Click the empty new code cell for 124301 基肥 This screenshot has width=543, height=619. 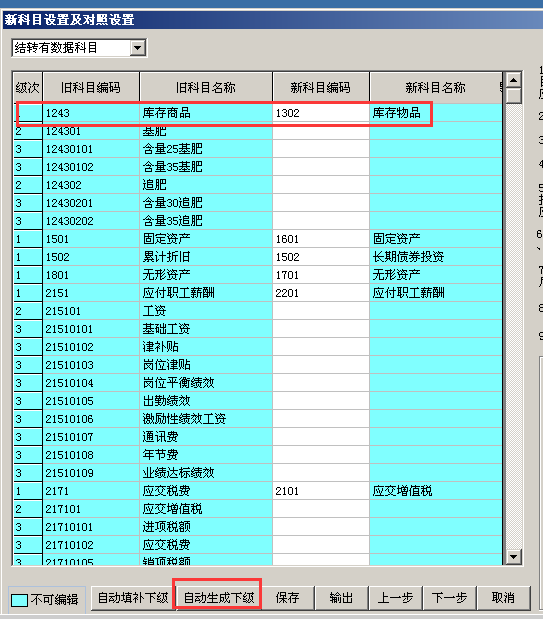point(321,131)
